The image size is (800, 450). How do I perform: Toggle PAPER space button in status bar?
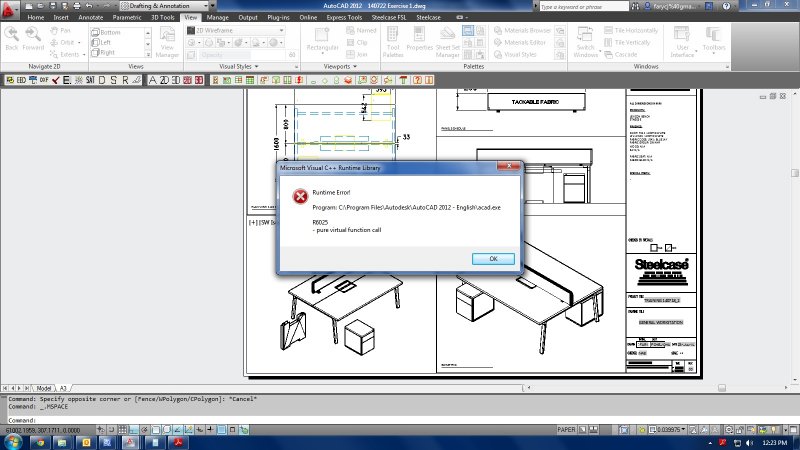(x=566, y=430)
